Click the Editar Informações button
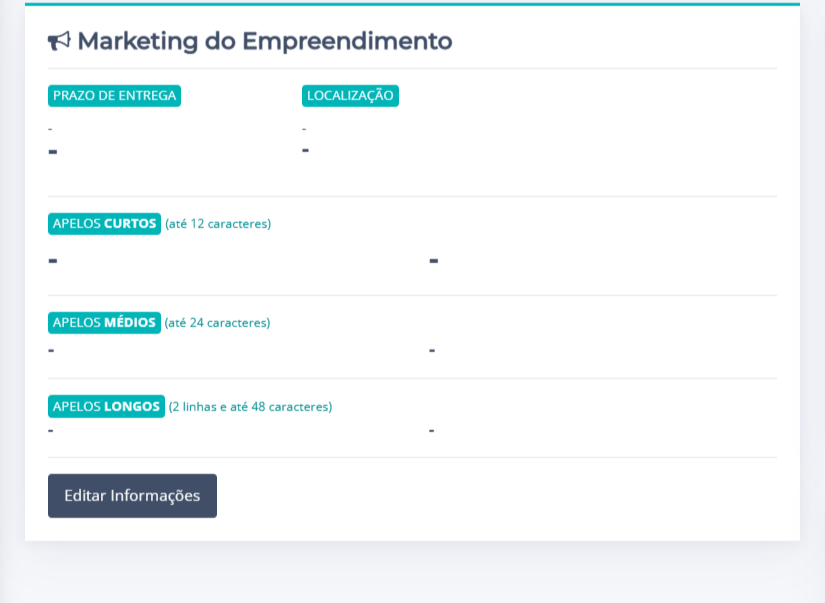 point(132,496)
